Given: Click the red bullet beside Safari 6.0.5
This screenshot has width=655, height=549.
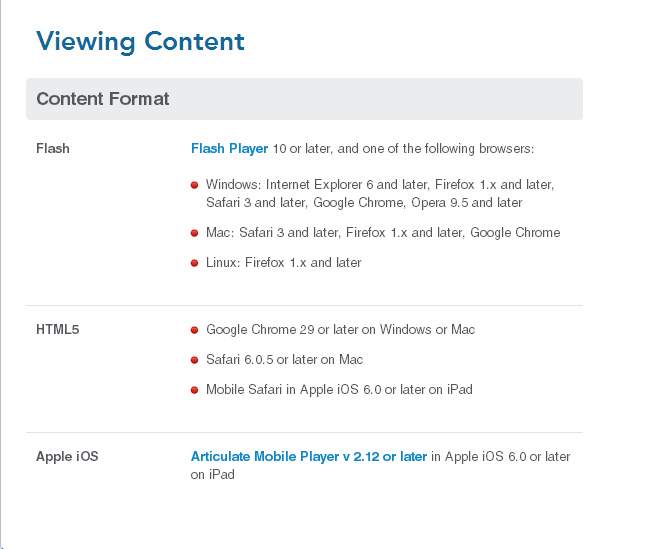Looking at the screenshot, I should pyautogui.click(x=195, y=360).
